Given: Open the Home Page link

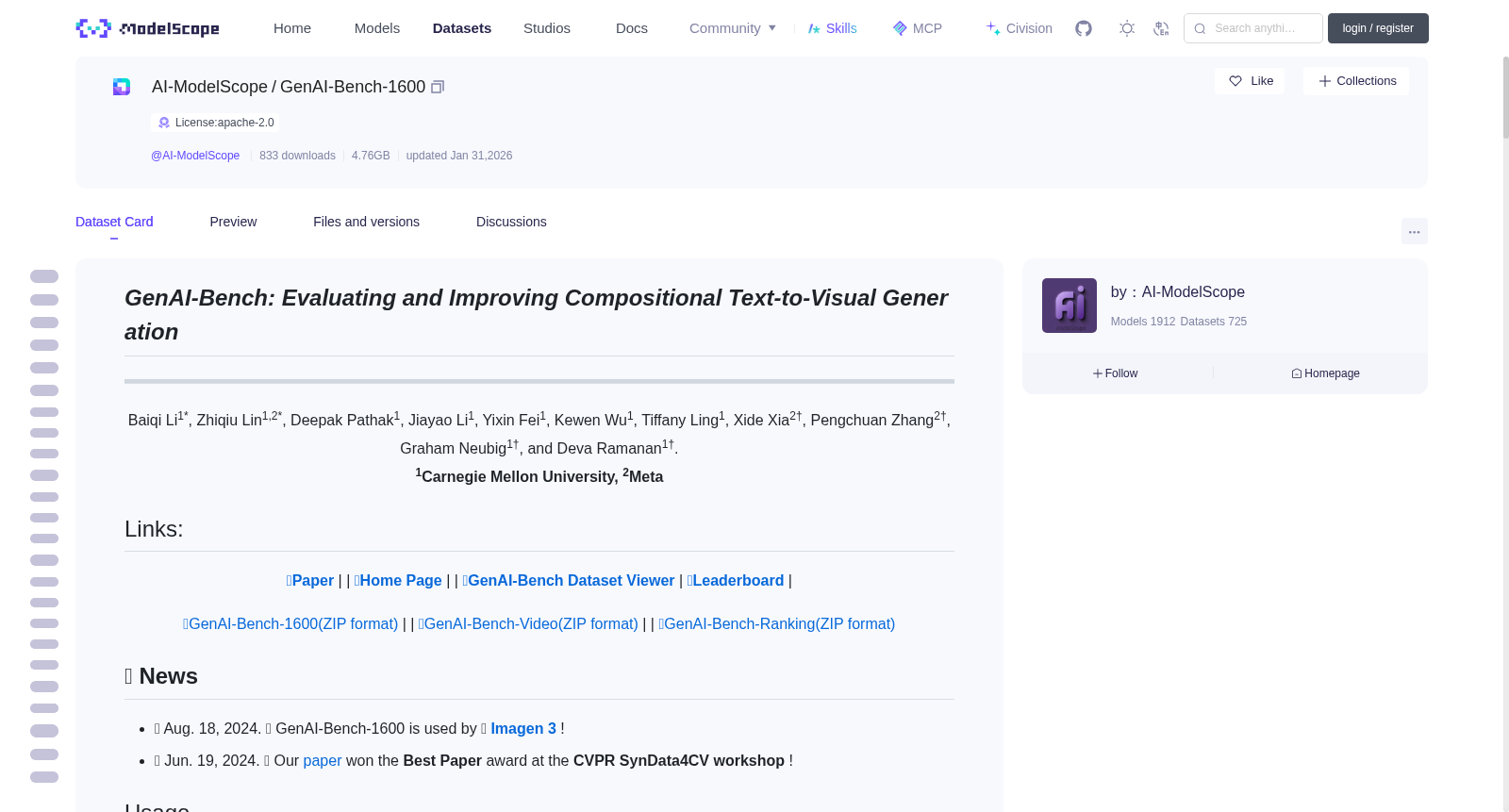Looking at the screenshot, I should pyautogui.click(x=398, y=581).
